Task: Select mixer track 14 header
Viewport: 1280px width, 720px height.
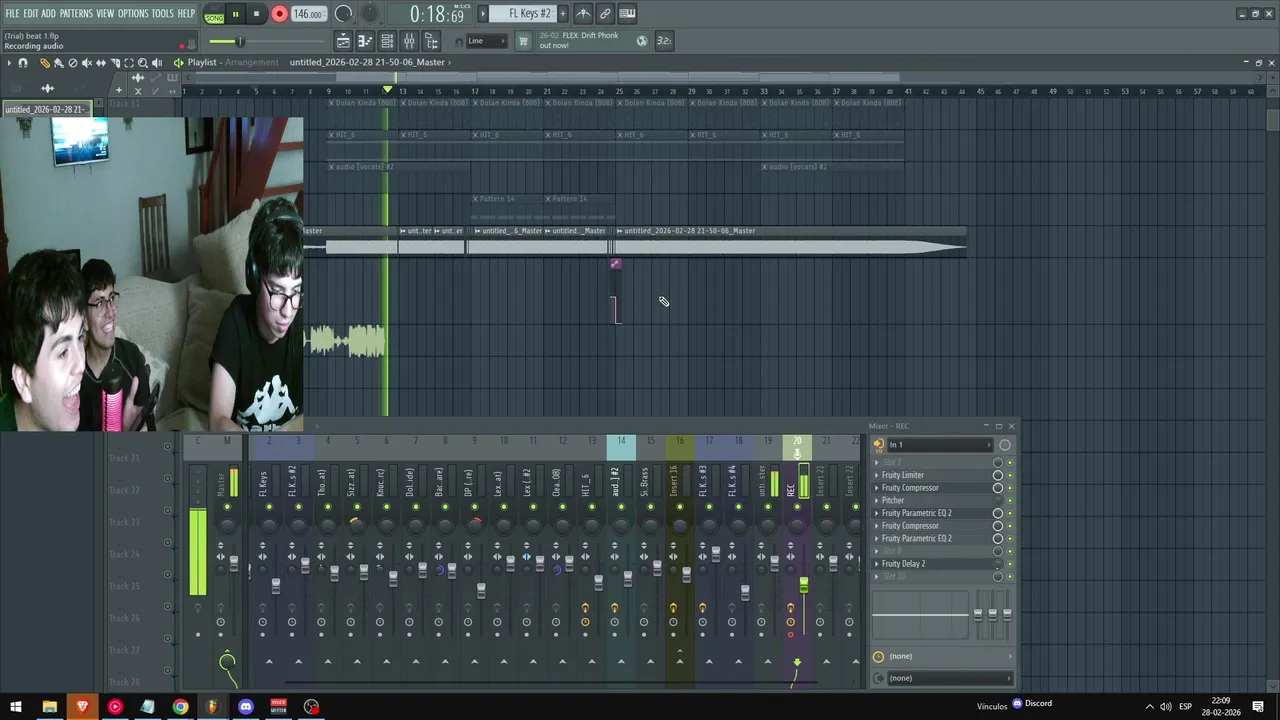Action: coord(621,447)
